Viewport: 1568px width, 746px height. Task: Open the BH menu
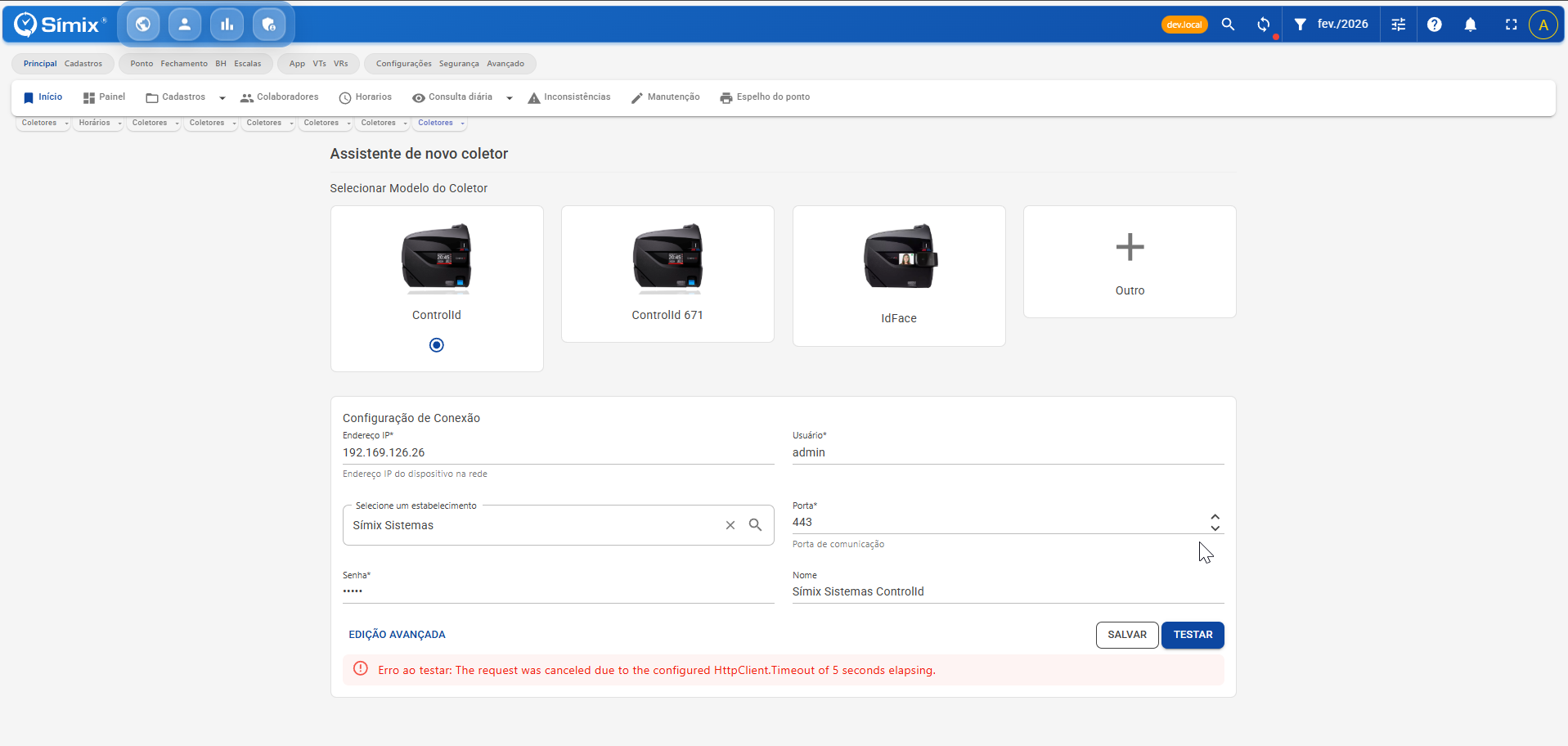tap(221, 64)
